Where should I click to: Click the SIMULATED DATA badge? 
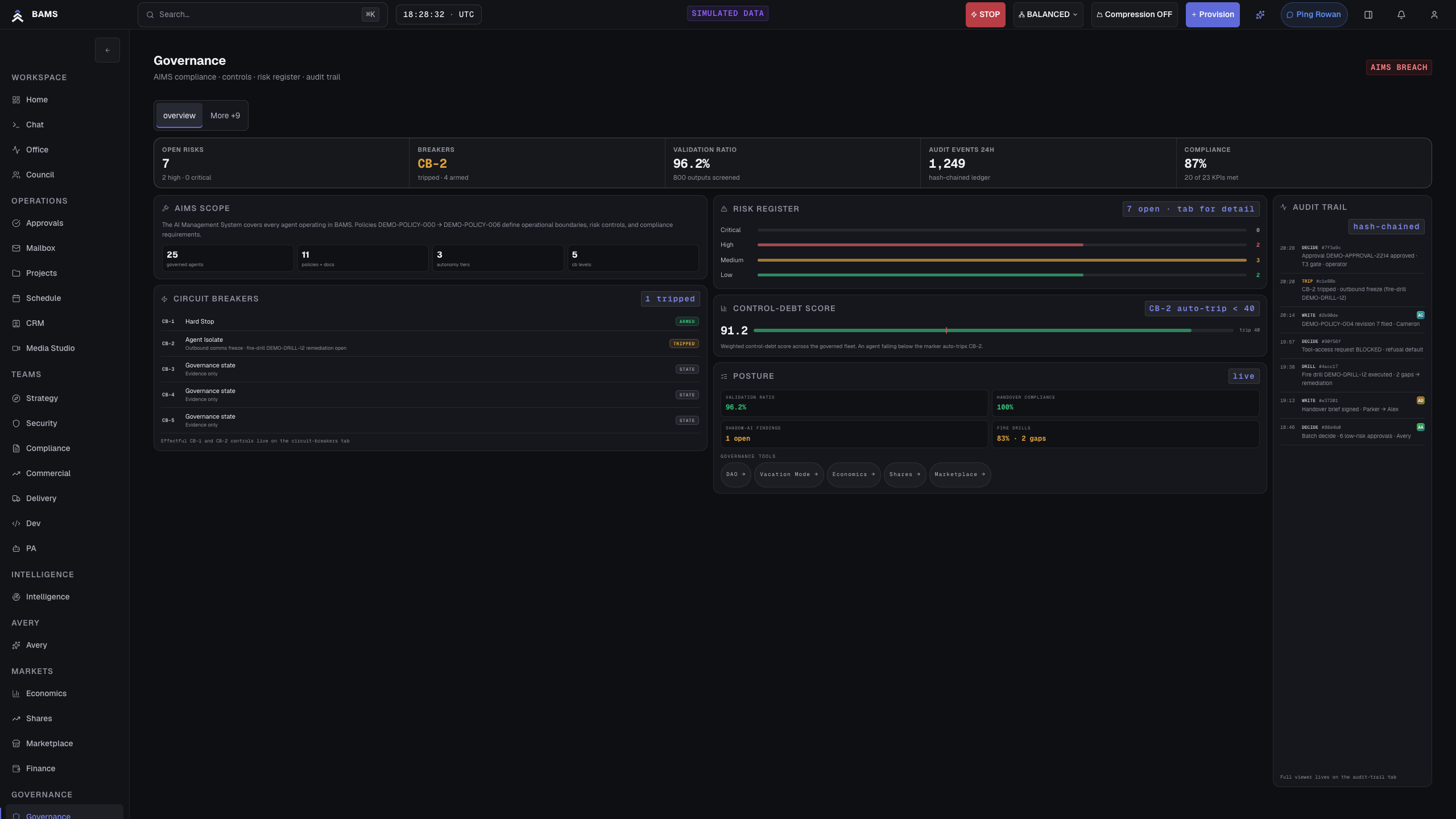(x=727, y=14)
